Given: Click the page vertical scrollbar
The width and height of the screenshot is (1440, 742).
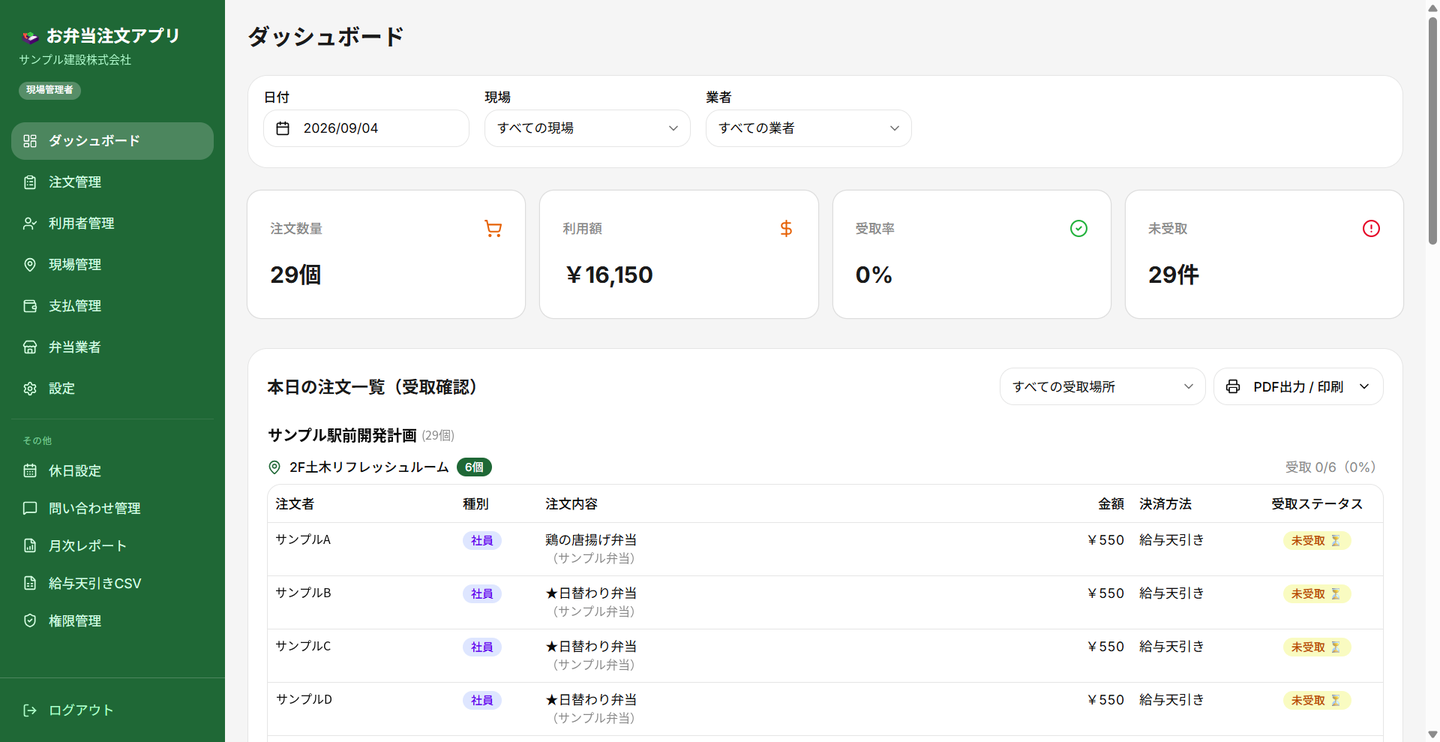Looking at the screenshot, I should (1432, 130).
